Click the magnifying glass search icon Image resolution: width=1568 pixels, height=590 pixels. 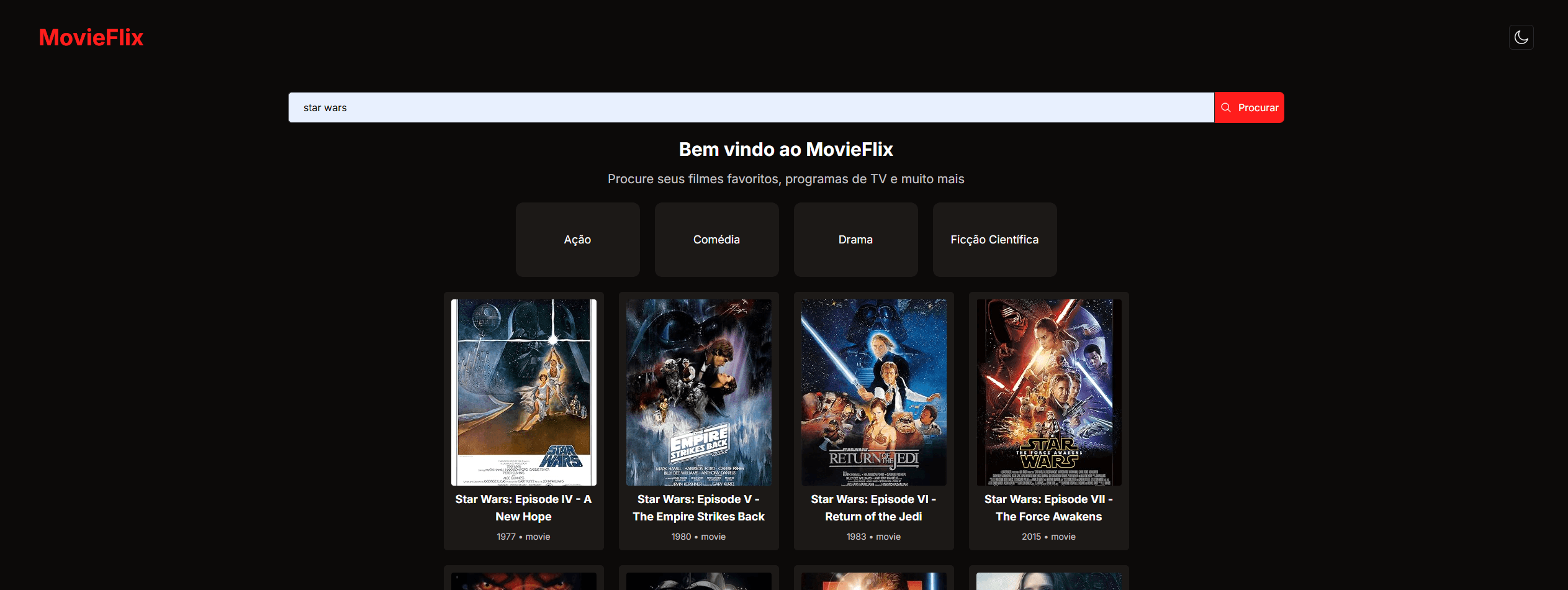pyautogui.click(x=1225, y=107)
